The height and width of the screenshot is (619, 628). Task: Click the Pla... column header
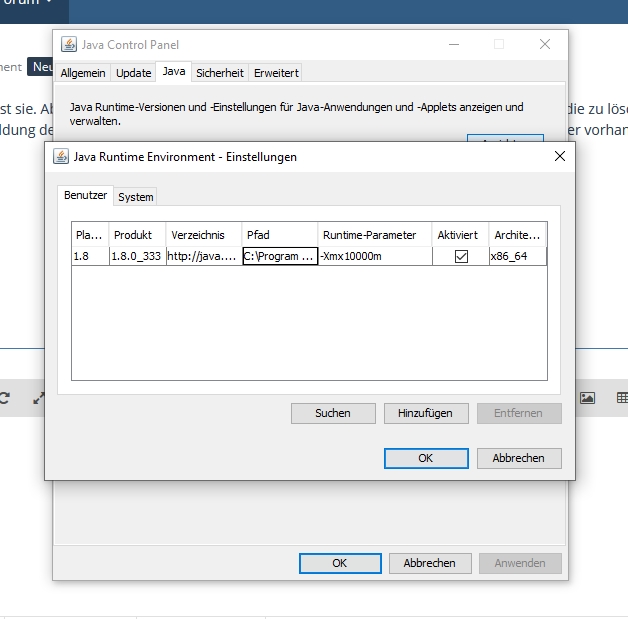tap(90, 235)
